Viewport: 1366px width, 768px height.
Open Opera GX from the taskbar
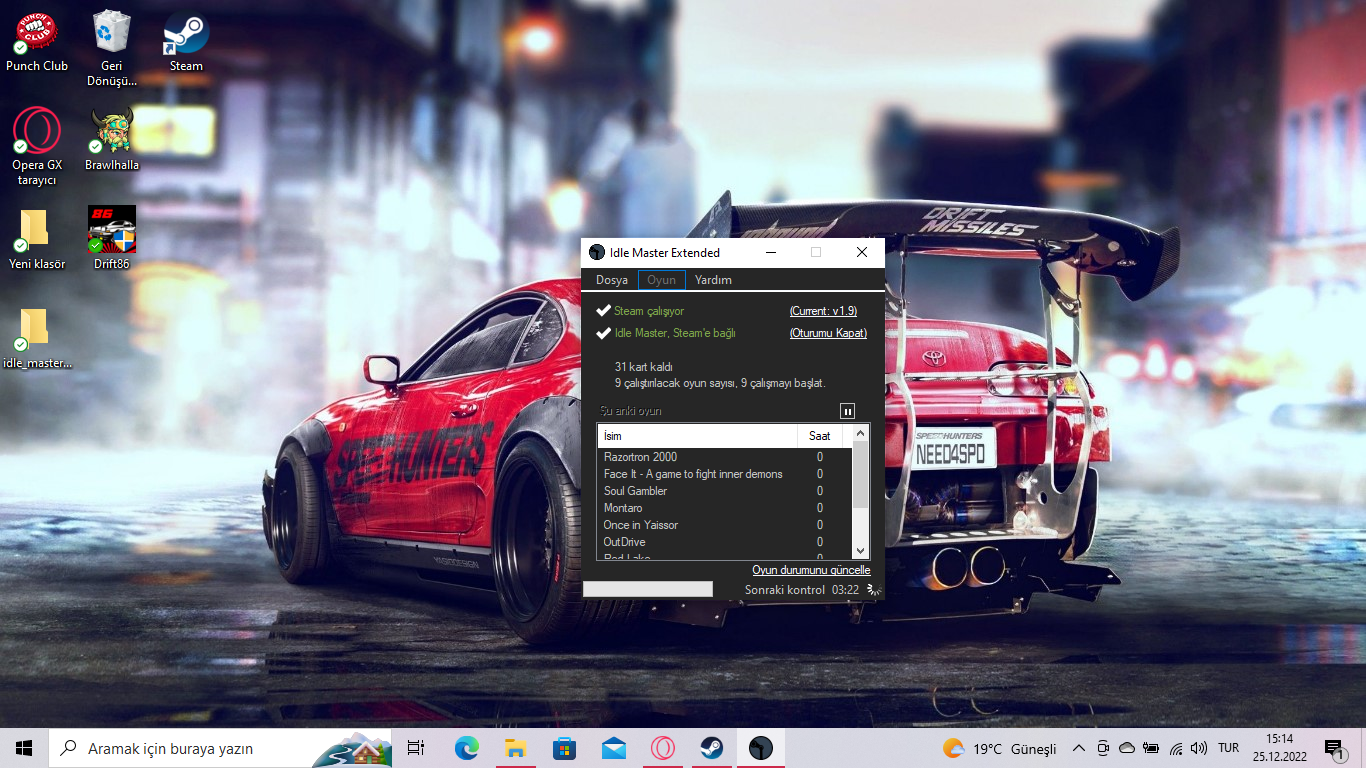pyautogui.click(x=663, y=748)
